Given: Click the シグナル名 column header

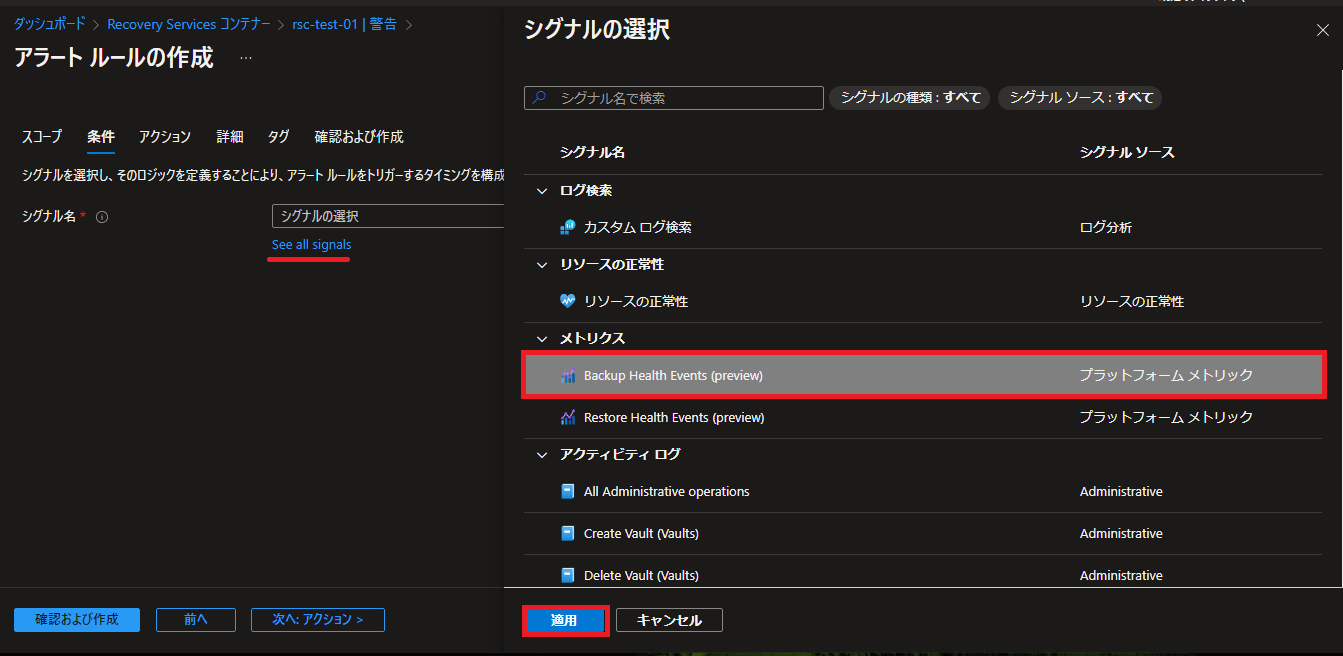Looking at the screenshot, I should [593, 152].
